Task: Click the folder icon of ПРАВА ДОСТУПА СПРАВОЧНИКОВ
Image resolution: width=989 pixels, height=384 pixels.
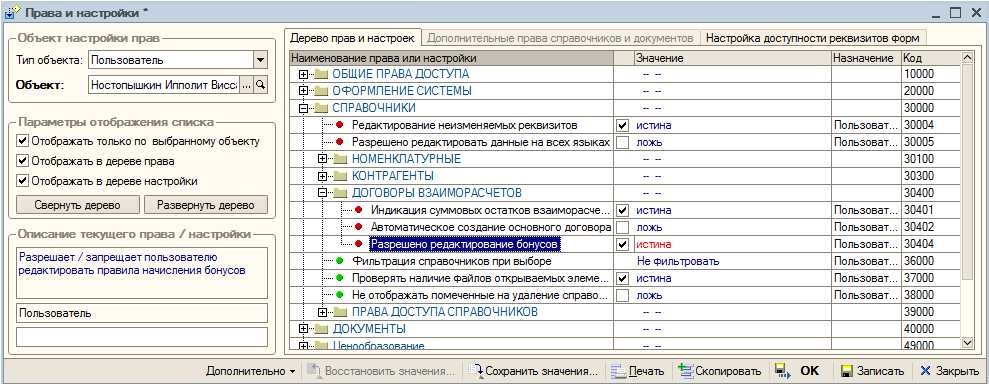Action: [x=341, y=312]
